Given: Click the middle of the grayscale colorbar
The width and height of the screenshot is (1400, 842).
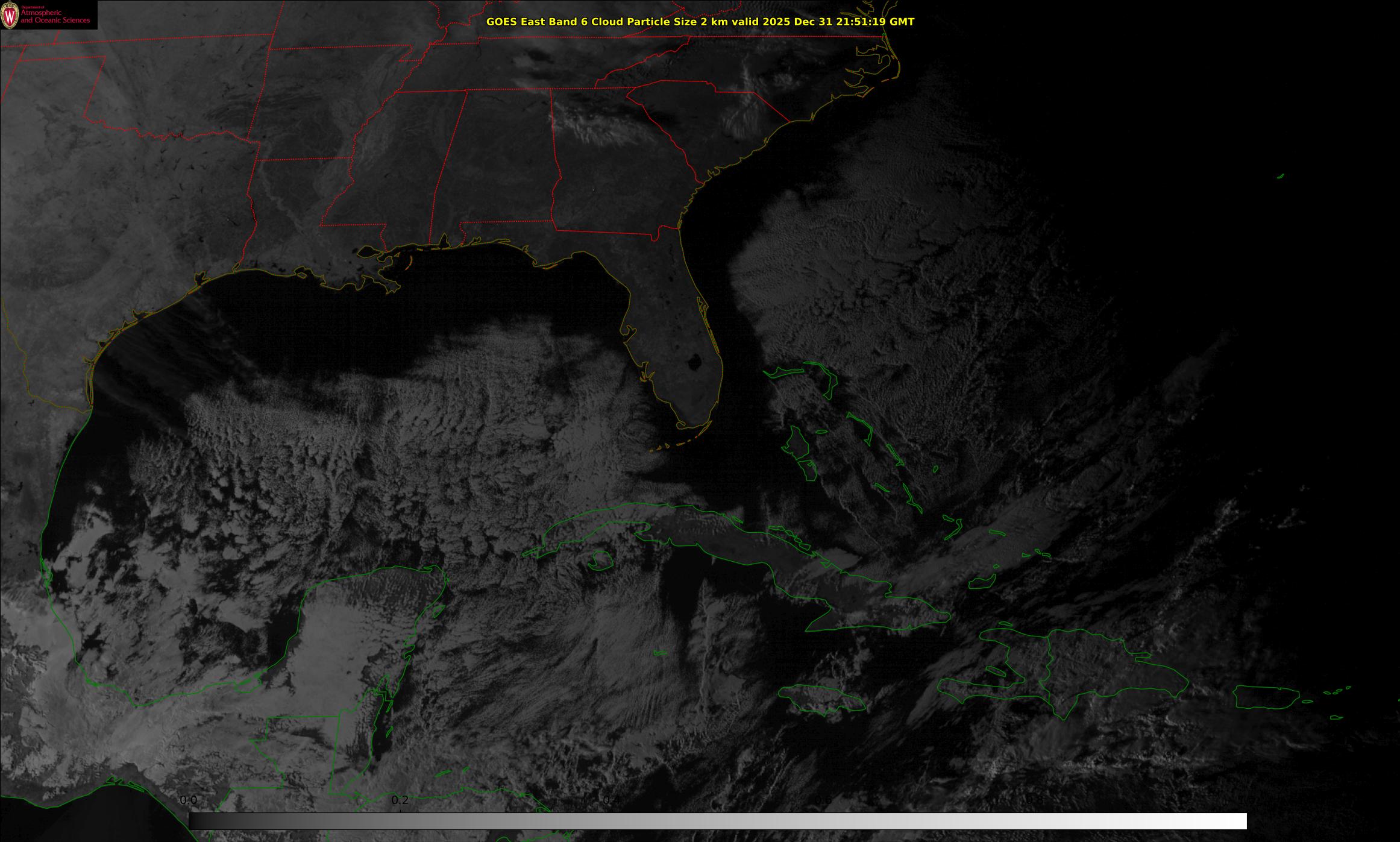Looking at the screenshot, I should coord(717,821).
